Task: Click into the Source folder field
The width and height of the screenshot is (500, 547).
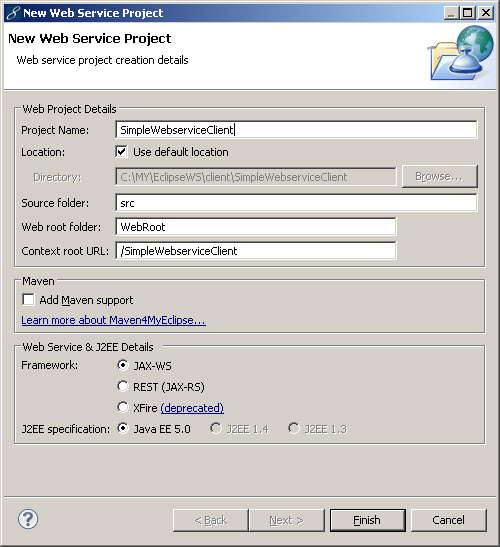Action: [296, 203]
